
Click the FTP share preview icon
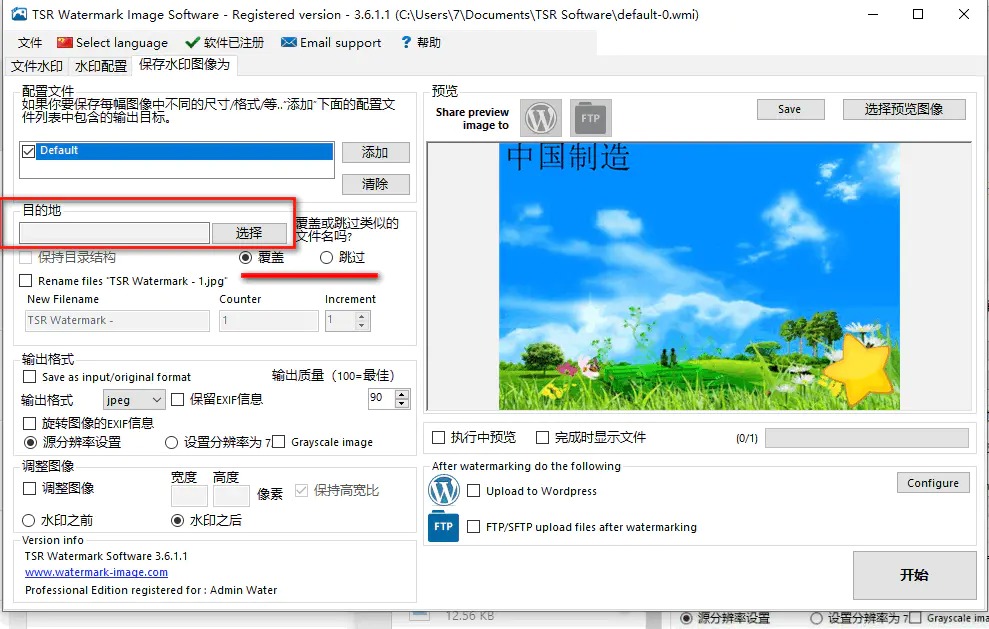click(590, 118)
